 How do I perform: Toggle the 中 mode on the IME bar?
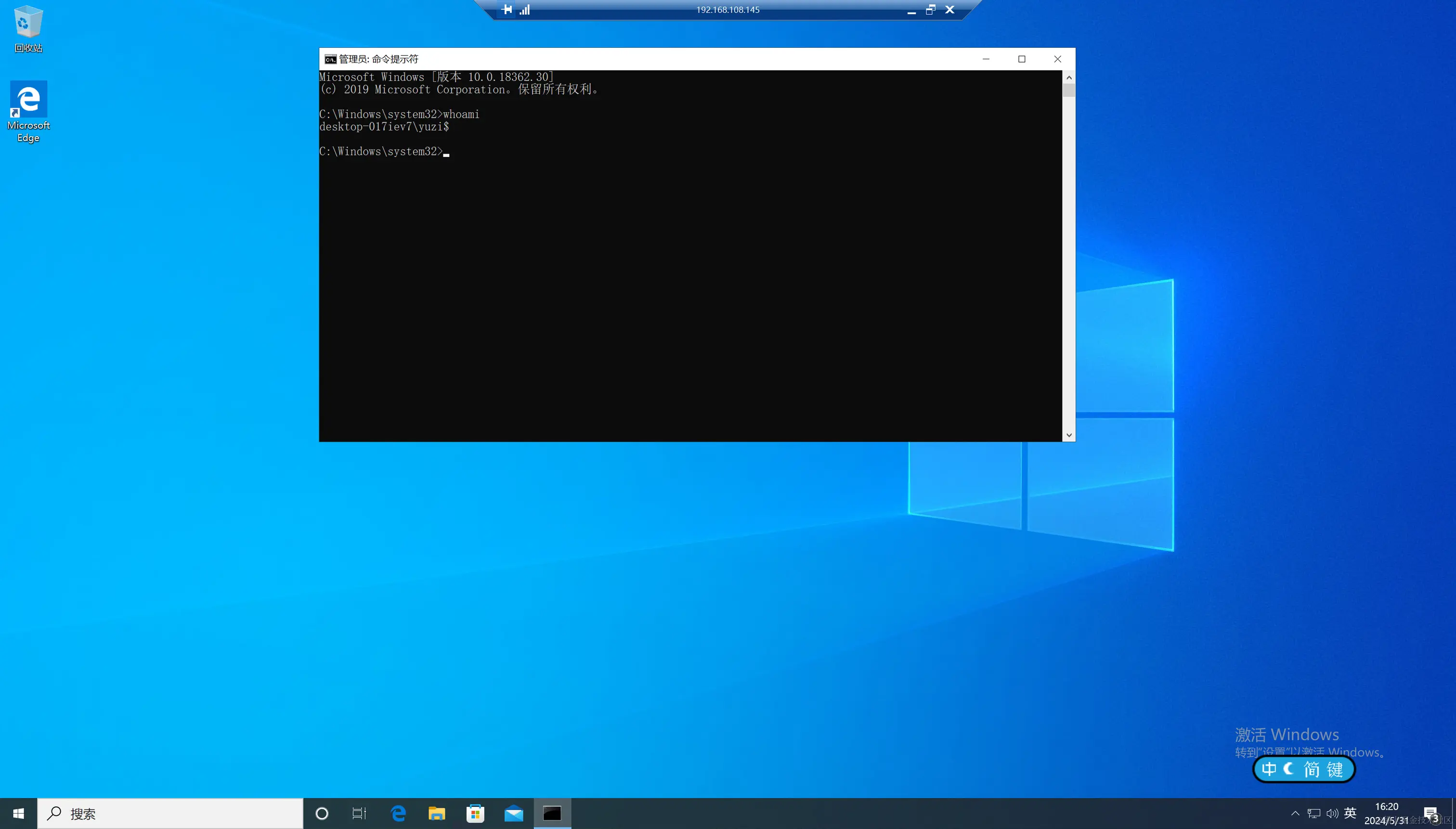point(1269,769)
